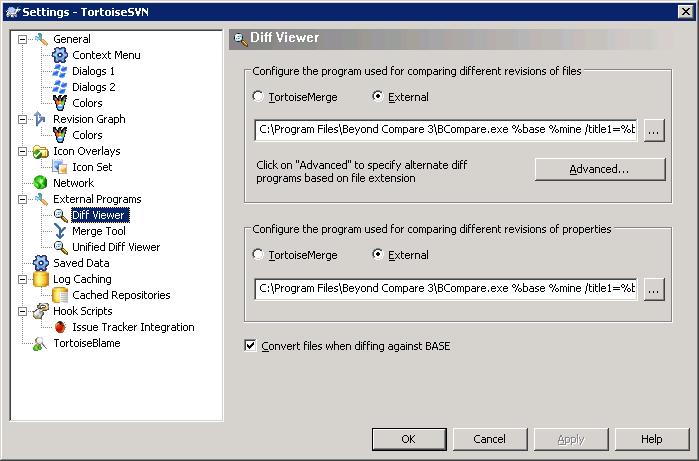
Task: Collapse the Hook Scripts tree node
Action: [22, 311]
